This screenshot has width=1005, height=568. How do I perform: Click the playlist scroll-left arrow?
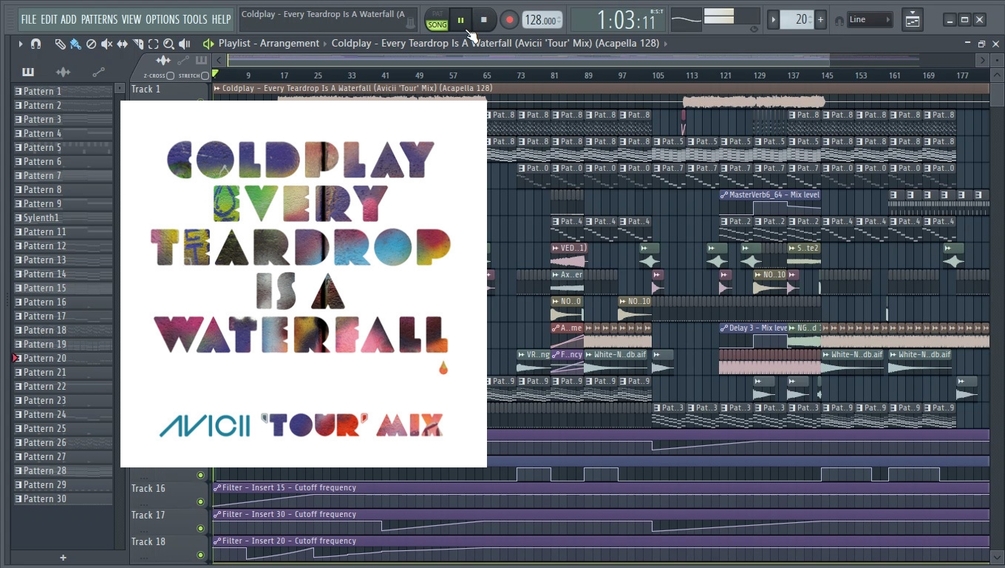point(219,60)
